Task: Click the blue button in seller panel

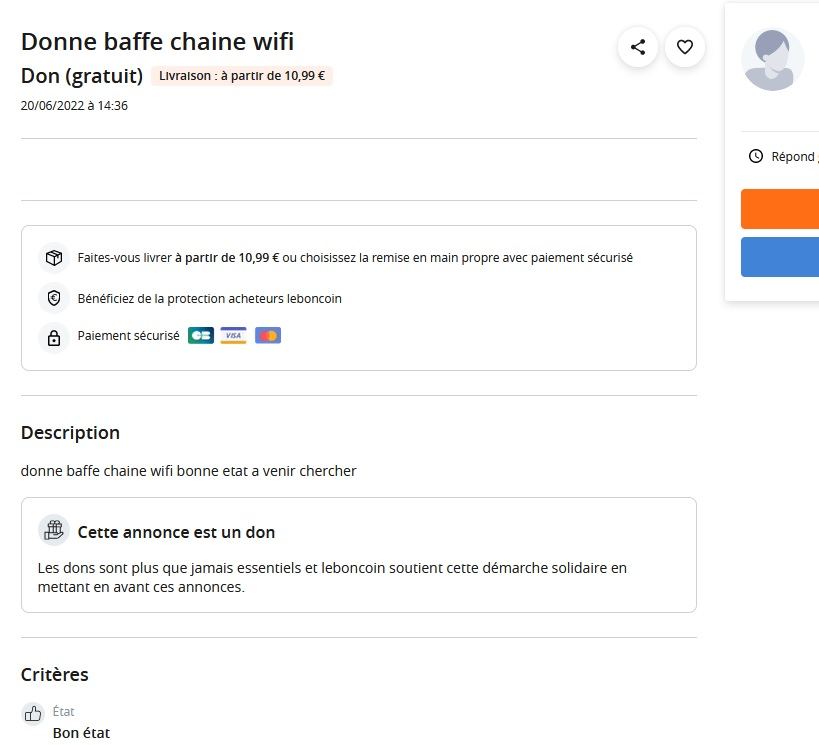Action: point(780,257)
